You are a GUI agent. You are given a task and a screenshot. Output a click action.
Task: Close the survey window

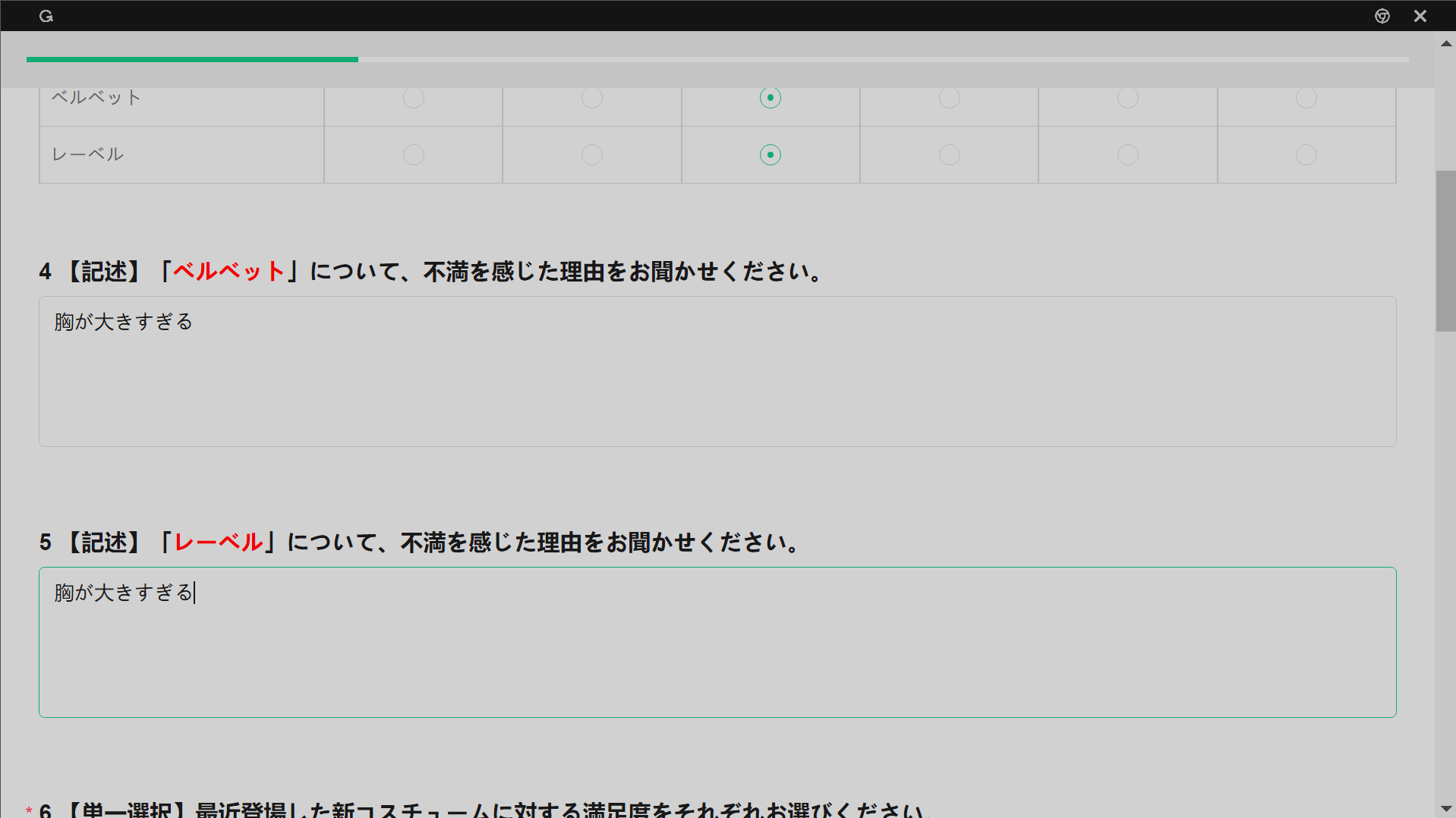point(1420,16)
